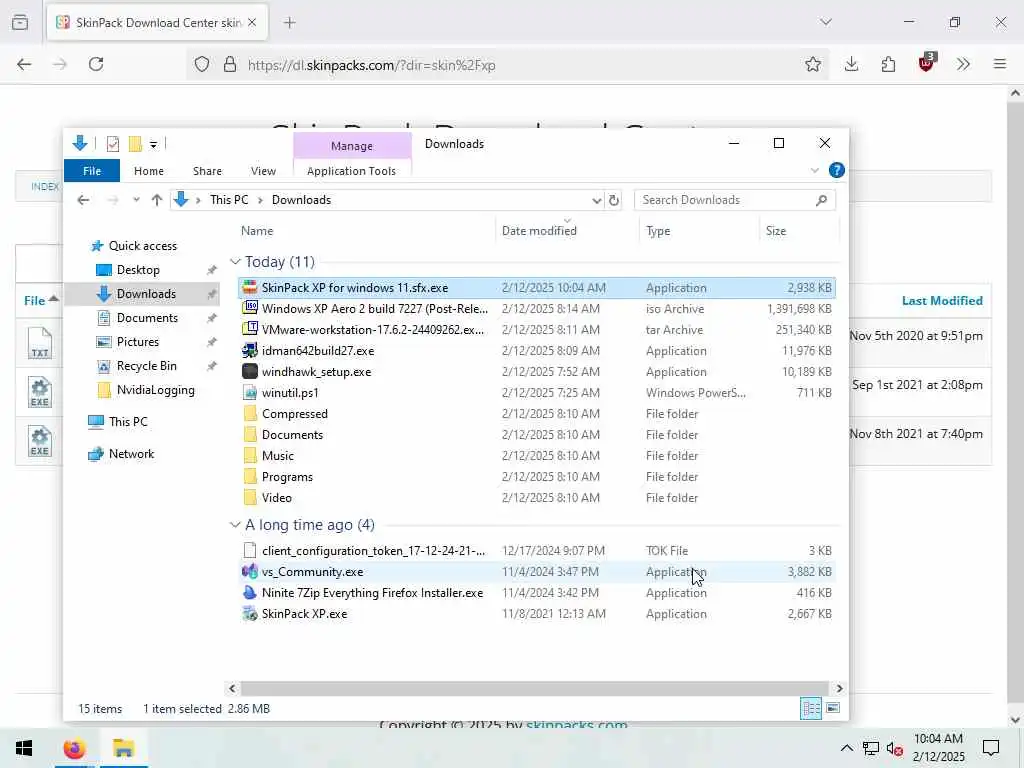Select the vs_Community.exe icon
This screenshot has width=1024, height=768.
(249, 572)
